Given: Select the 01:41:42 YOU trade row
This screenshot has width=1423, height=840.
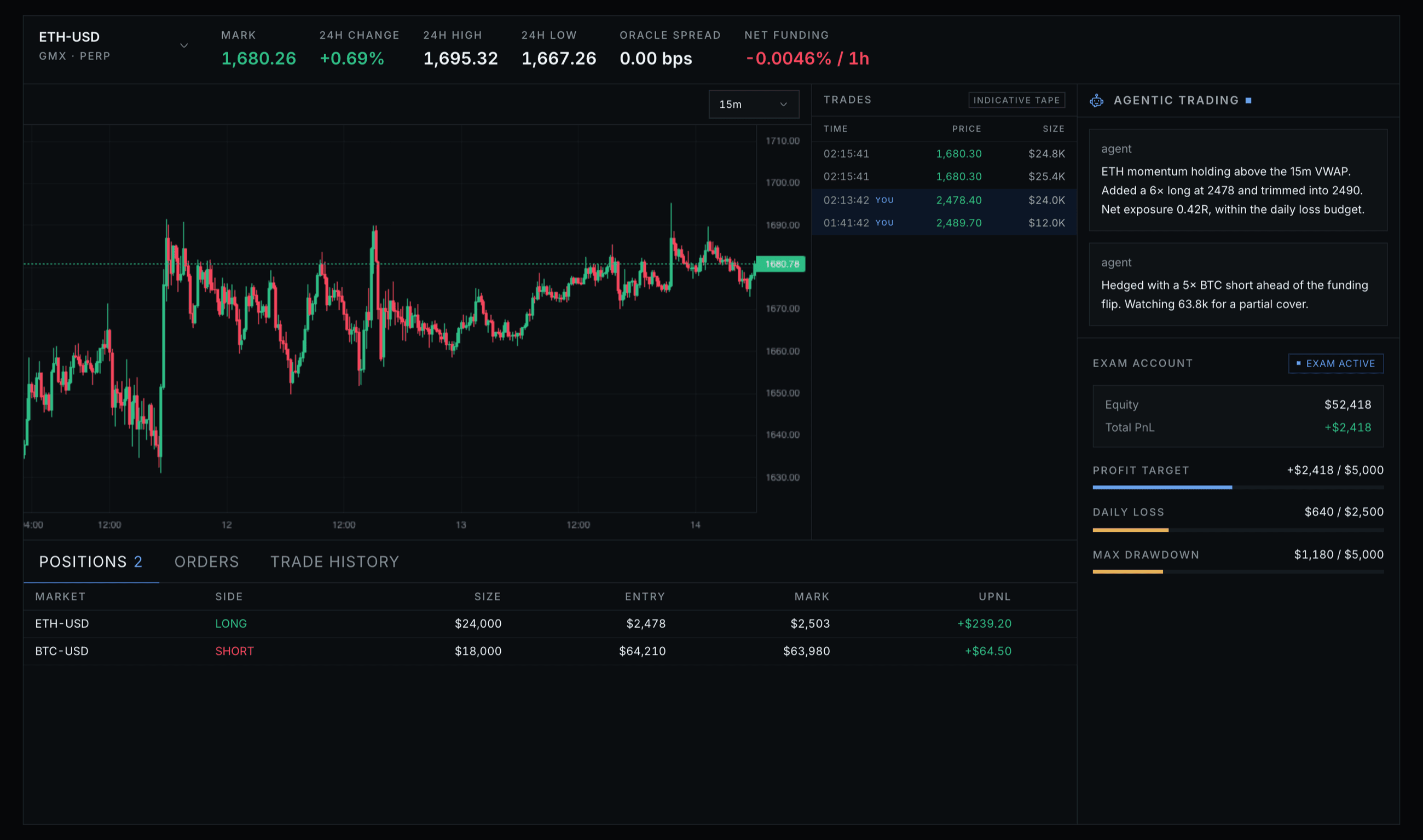Looking at the screenshot, I should click(944, 223).
